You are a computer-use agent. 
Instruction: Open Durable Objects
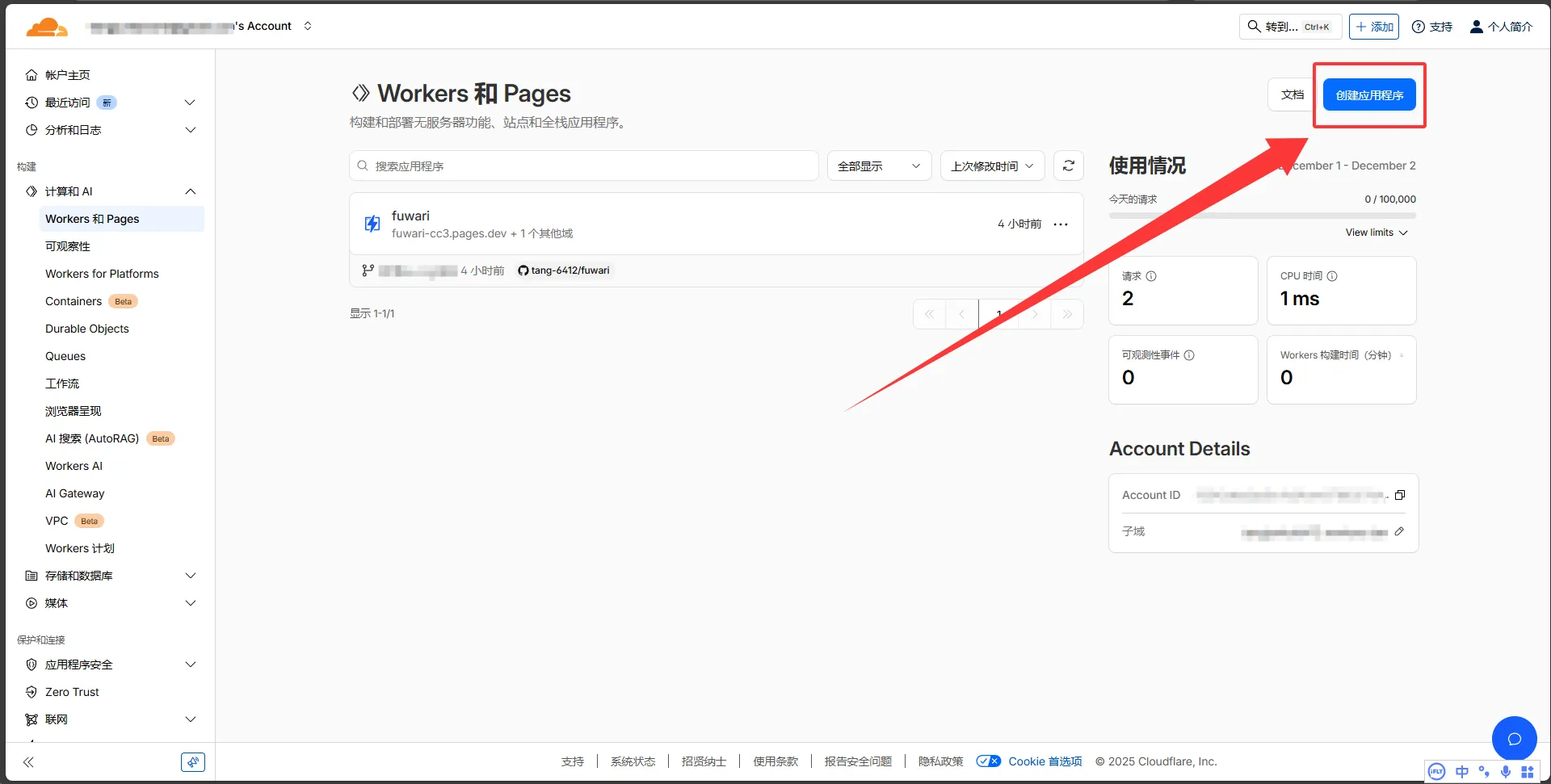(x=87, y=329)
